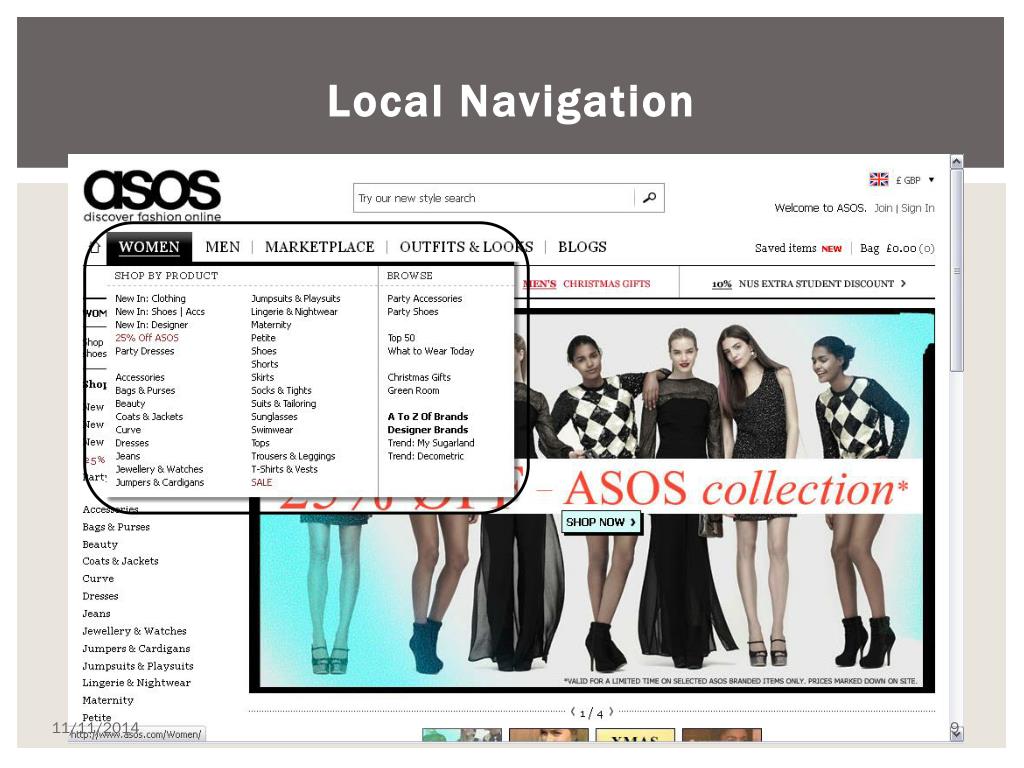Click the XMAS thumbnail below banner

click(x=635, y=735)
